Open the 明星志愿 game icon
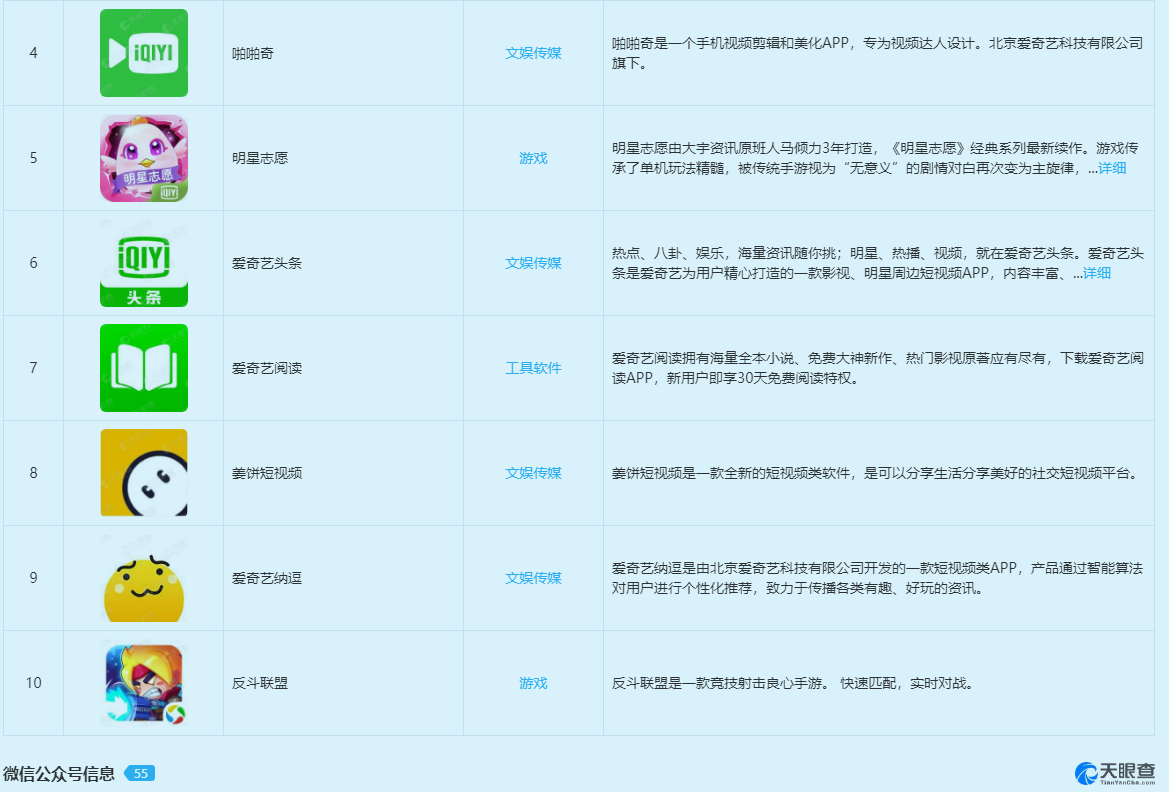The width and height of the screenshot is (1169, 792). coord(144,158)
